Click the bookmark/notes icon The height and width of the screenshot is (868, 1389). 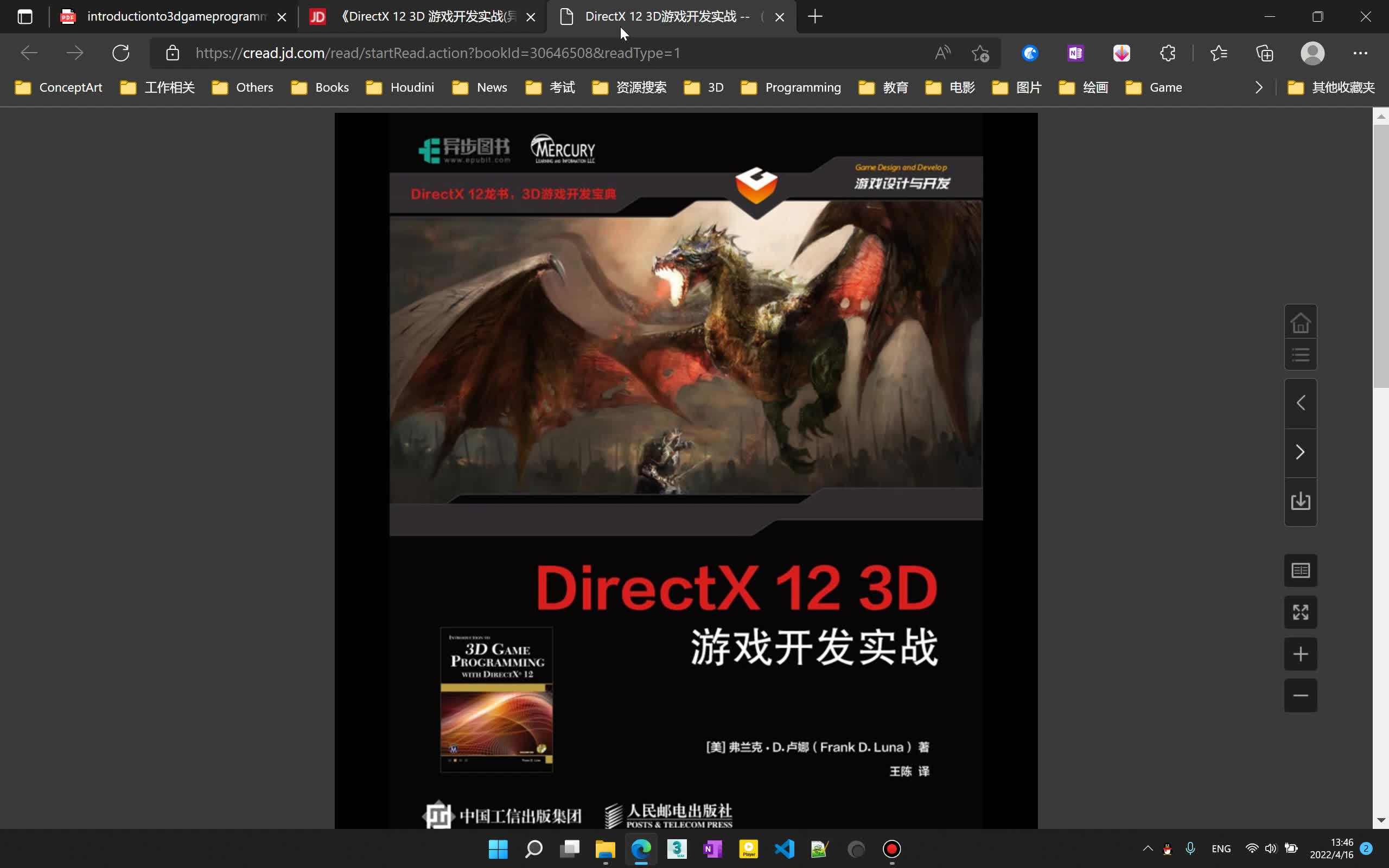(1300, 570)
